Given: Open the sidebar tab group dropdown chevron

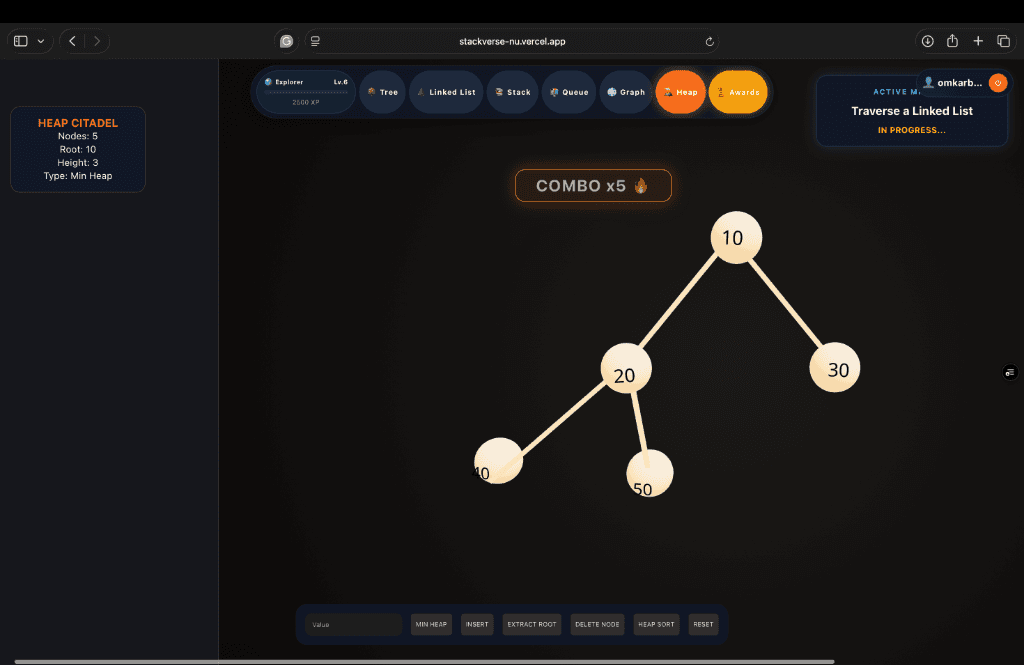Looking at the screenshot, I should click(40, 41).
